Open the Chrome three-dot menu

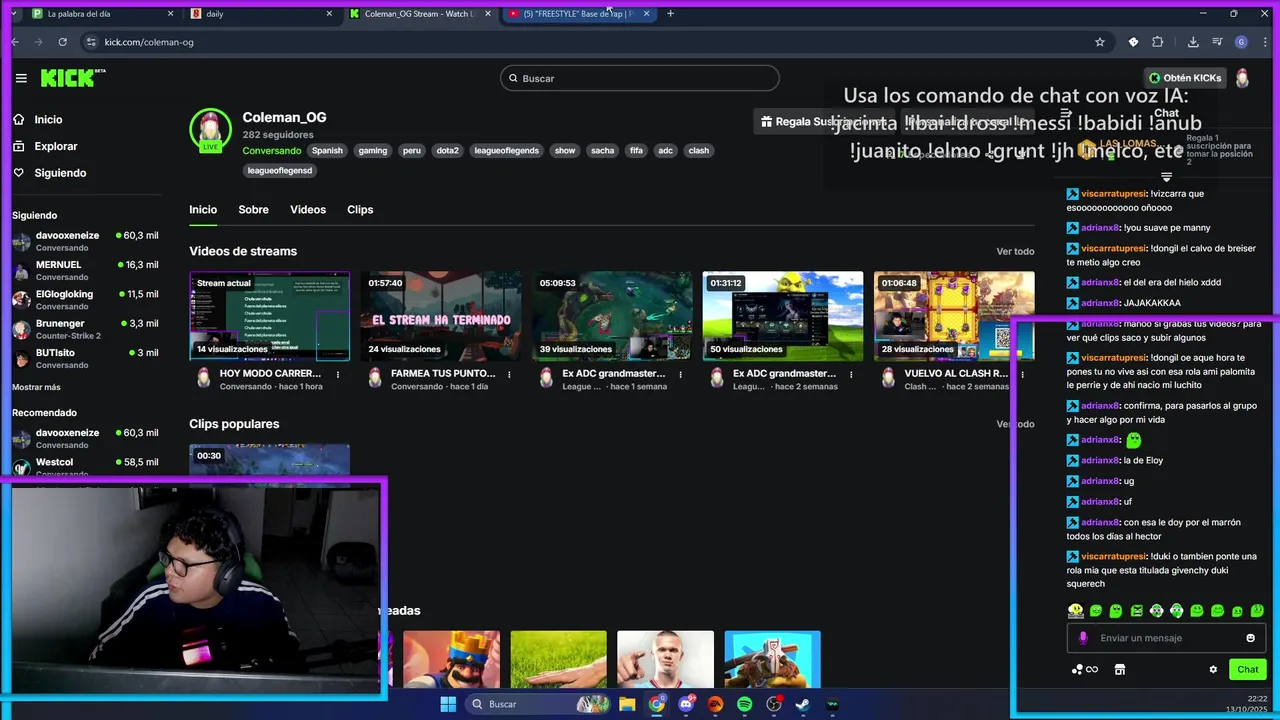coord(1264,42)
